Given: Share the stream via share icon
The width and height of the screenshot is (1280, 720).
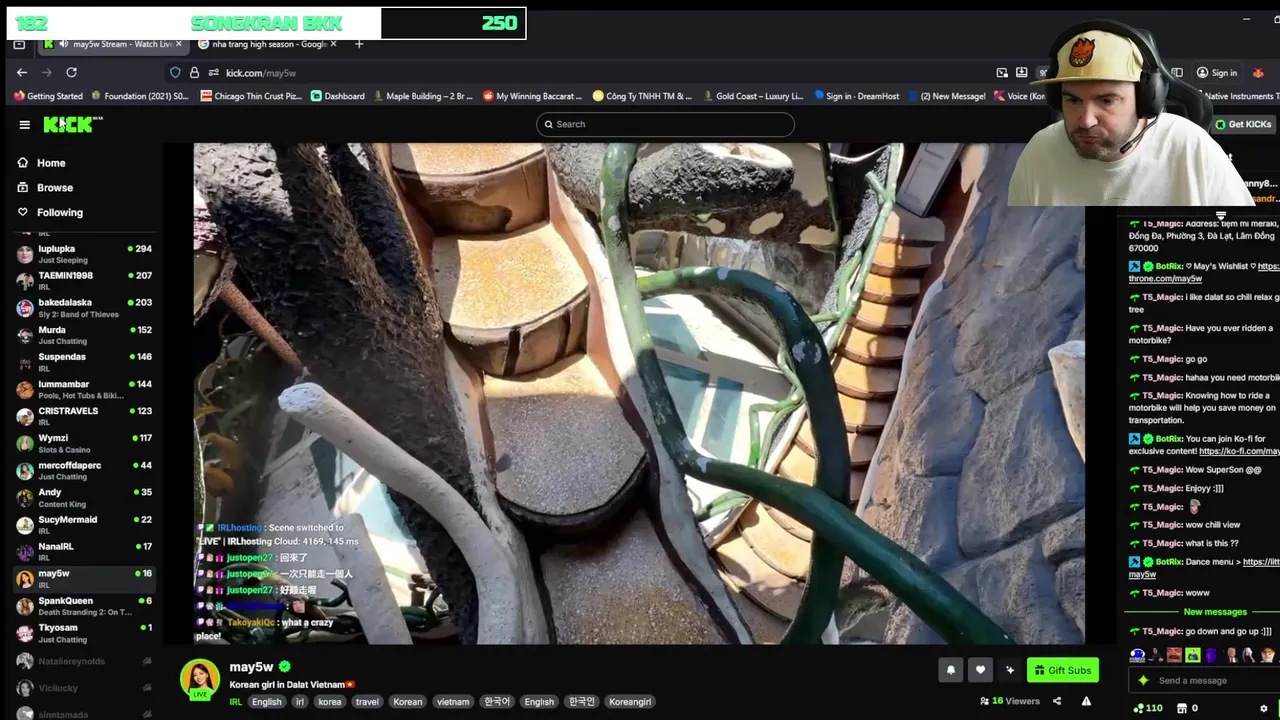Looking at the screenshot, I should coord(1057,701).
